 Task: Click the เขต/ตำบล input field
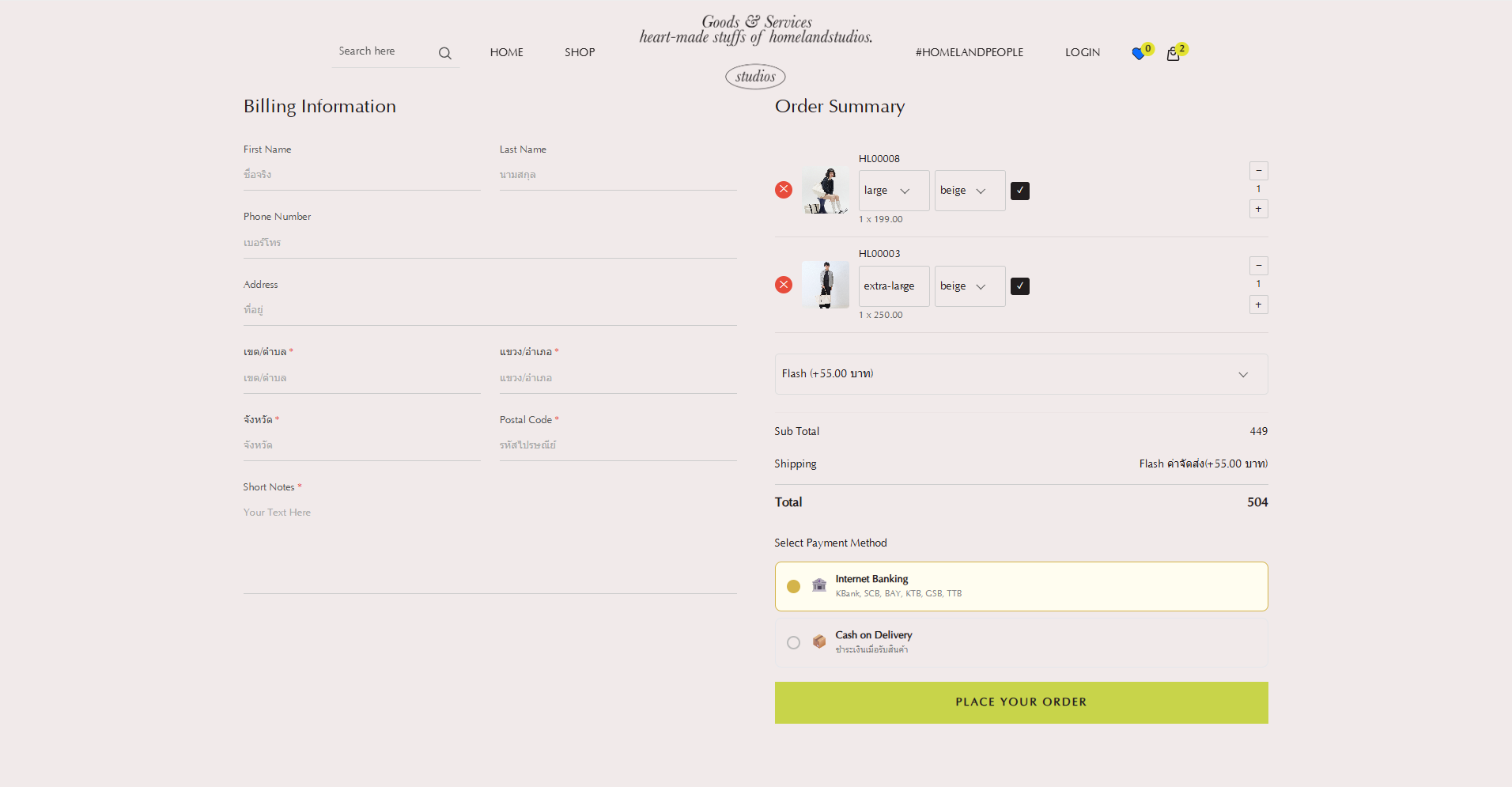pyautogui.click(x=361, y=378)
